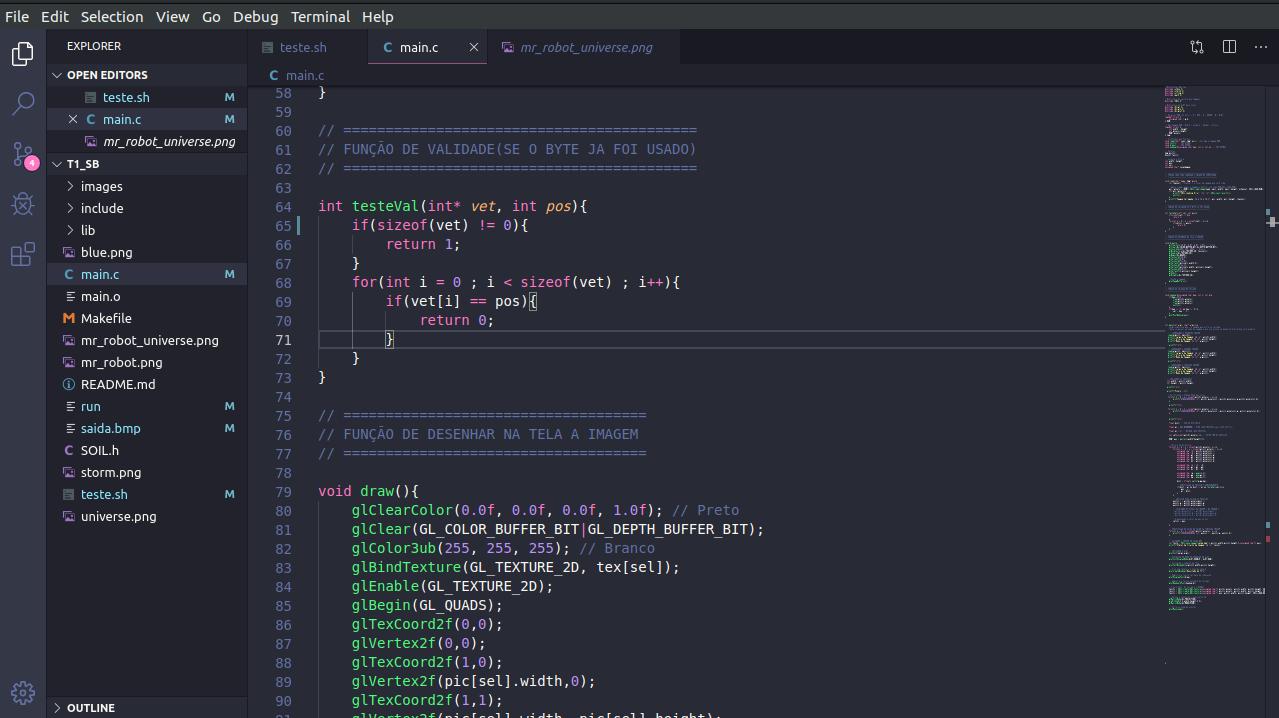
Task: Click the Makefile M file icon
Action: pos(69,318)
